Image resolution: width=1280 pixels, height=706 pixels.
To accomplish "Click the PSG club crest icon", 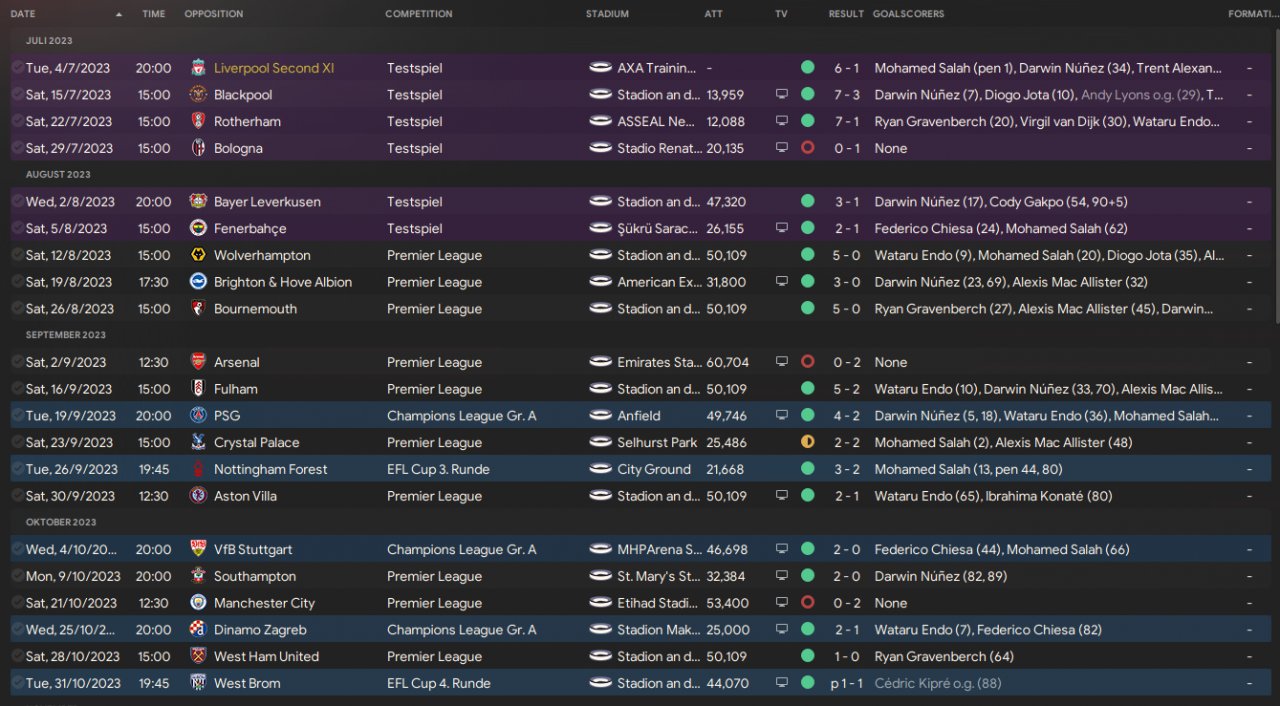I will (x=198, y=416).
